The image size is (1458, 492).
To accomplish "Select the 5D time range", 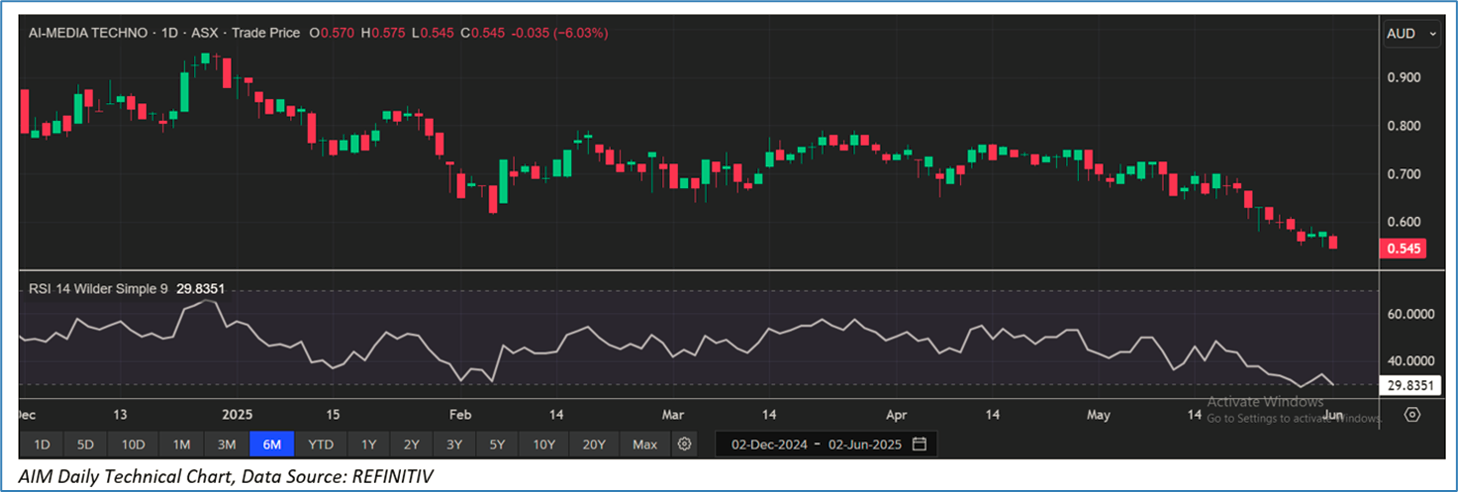I will 87,444.
